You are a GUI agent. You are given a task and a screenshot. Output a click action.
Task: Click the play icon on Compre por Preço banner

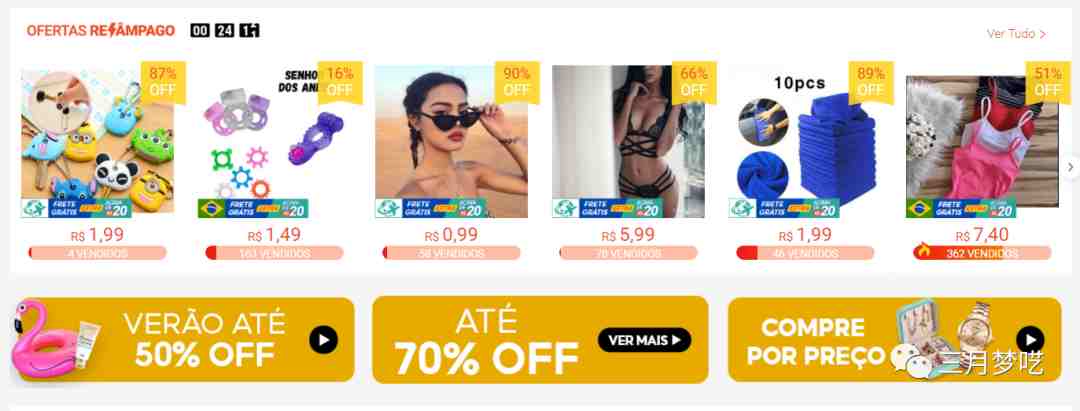(x=1030, y=339)
